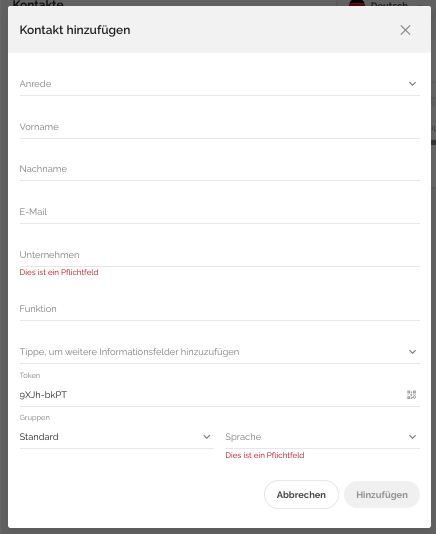Screen dimensions: 436x534
Task: Click the Vorname input field
Action: (220, 127)
